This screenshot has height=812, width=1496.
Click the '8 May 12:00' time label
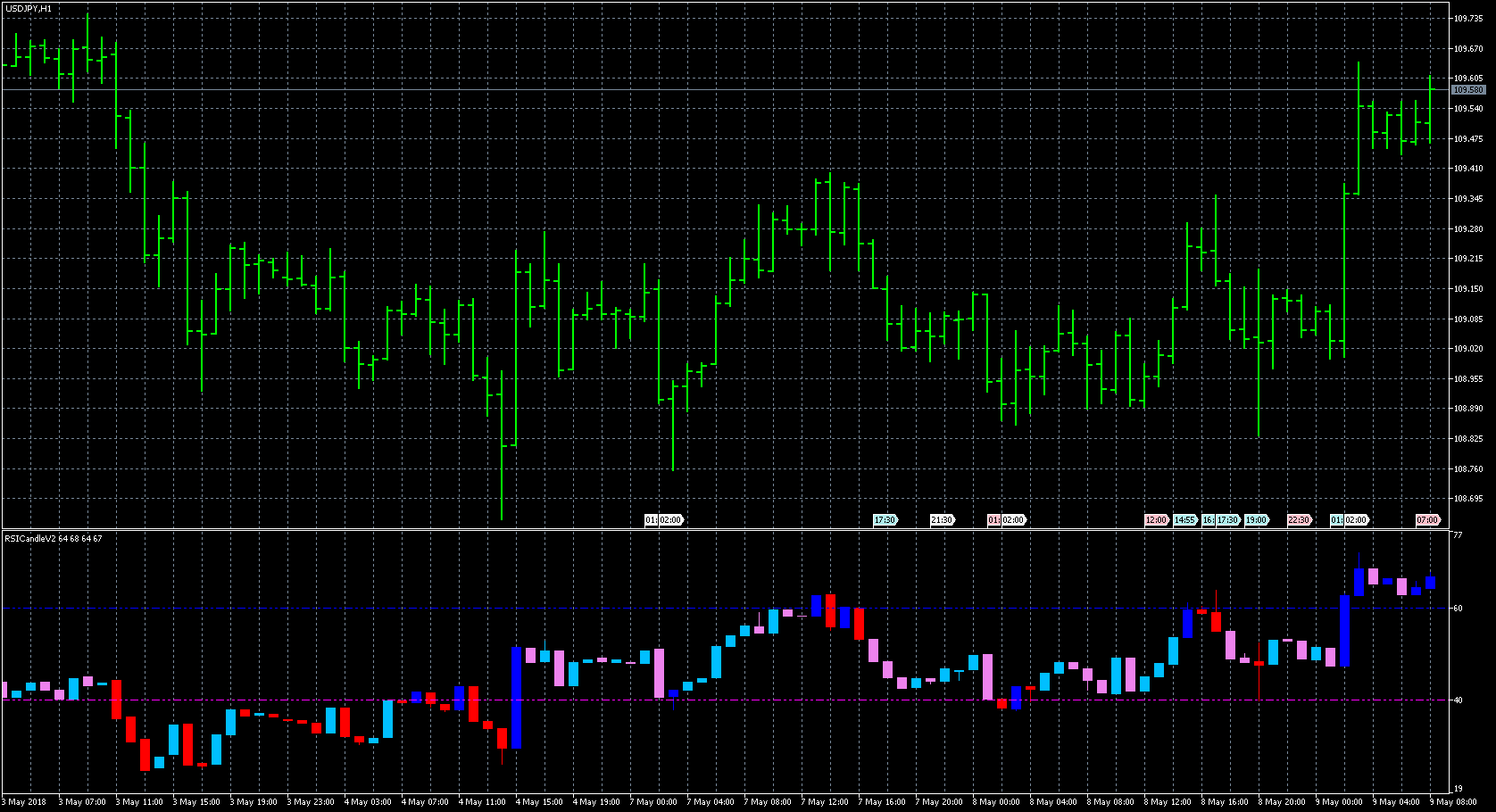(x=1168, y=802)
